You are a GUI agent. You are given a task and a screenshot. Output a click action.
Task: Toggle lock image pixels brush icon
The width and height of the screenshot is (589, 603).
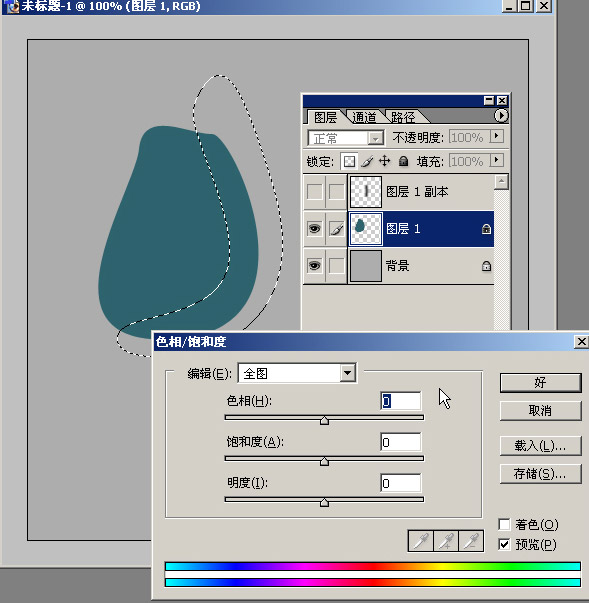tap(367, 161)
